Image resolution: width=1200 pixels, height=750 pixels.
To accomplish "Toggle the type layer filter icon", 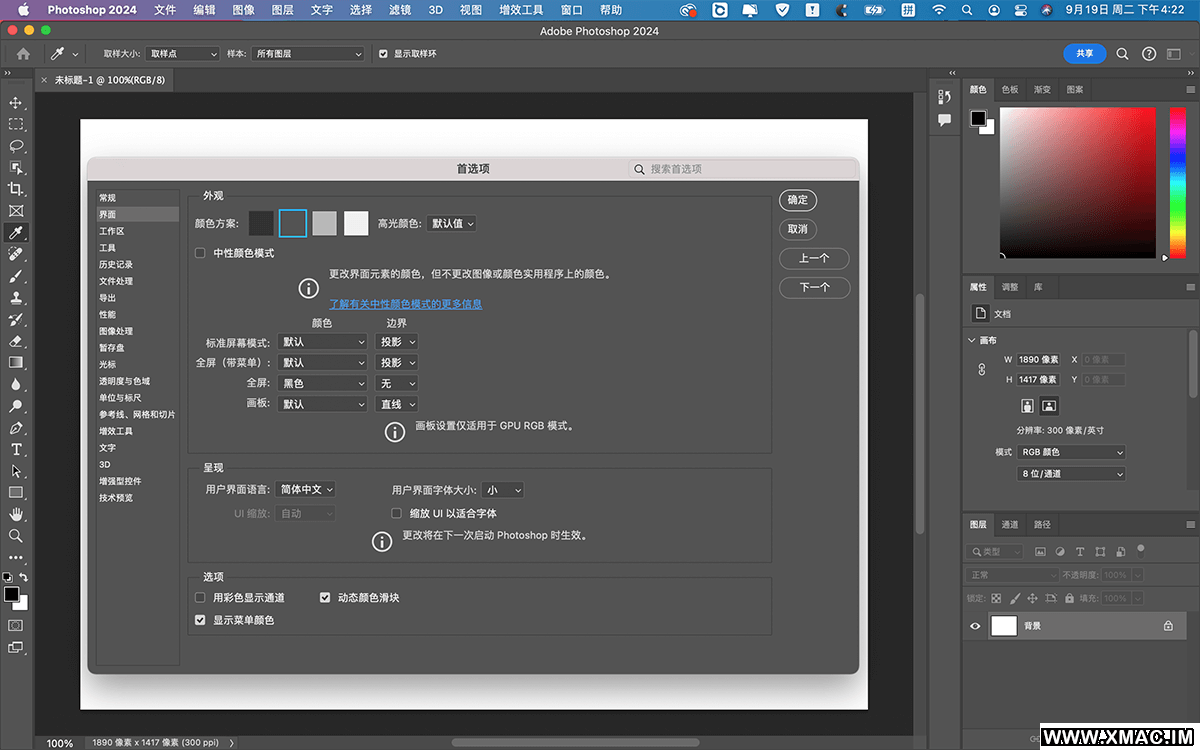I will [1080, 552].
